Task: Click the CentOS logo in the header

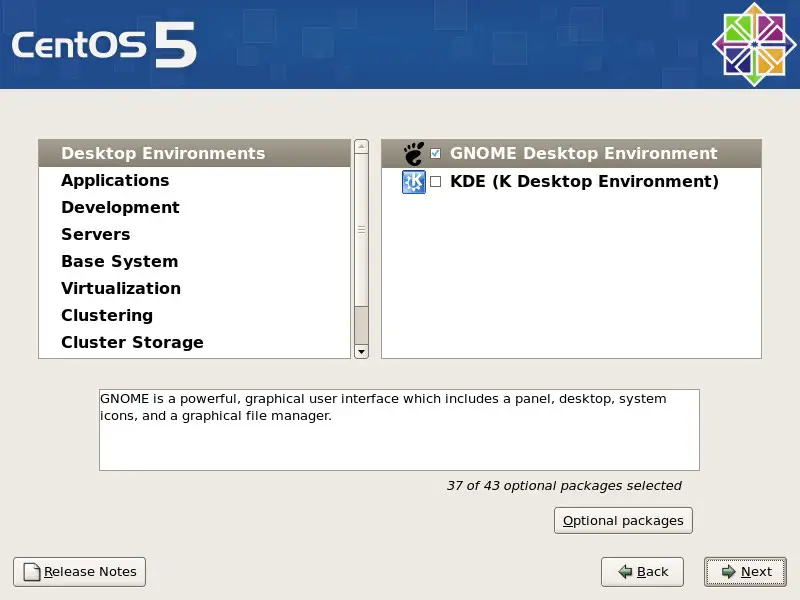Action: 754,44
